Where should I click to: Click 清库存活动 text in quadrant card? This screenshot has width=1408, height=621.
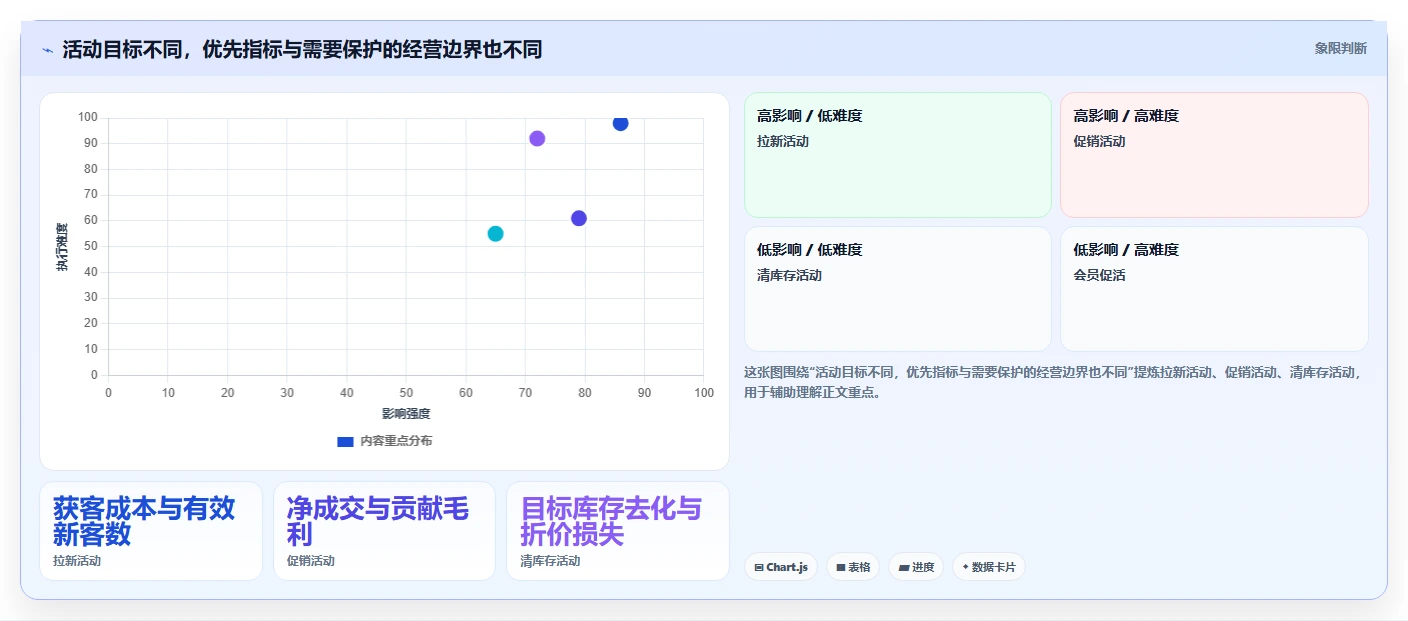coord(789,275)
